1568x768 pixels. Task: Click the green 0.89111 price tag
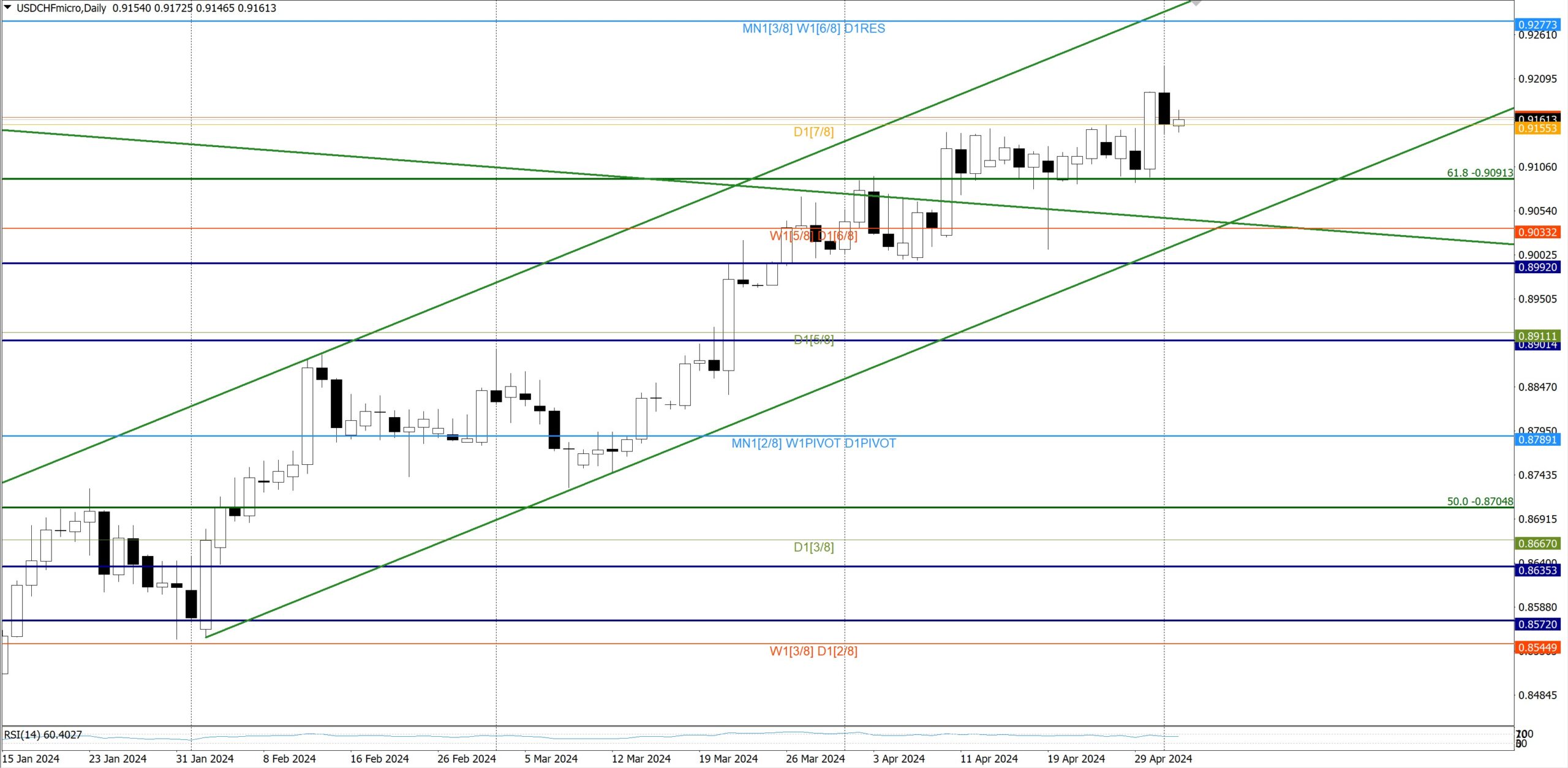1537,336
